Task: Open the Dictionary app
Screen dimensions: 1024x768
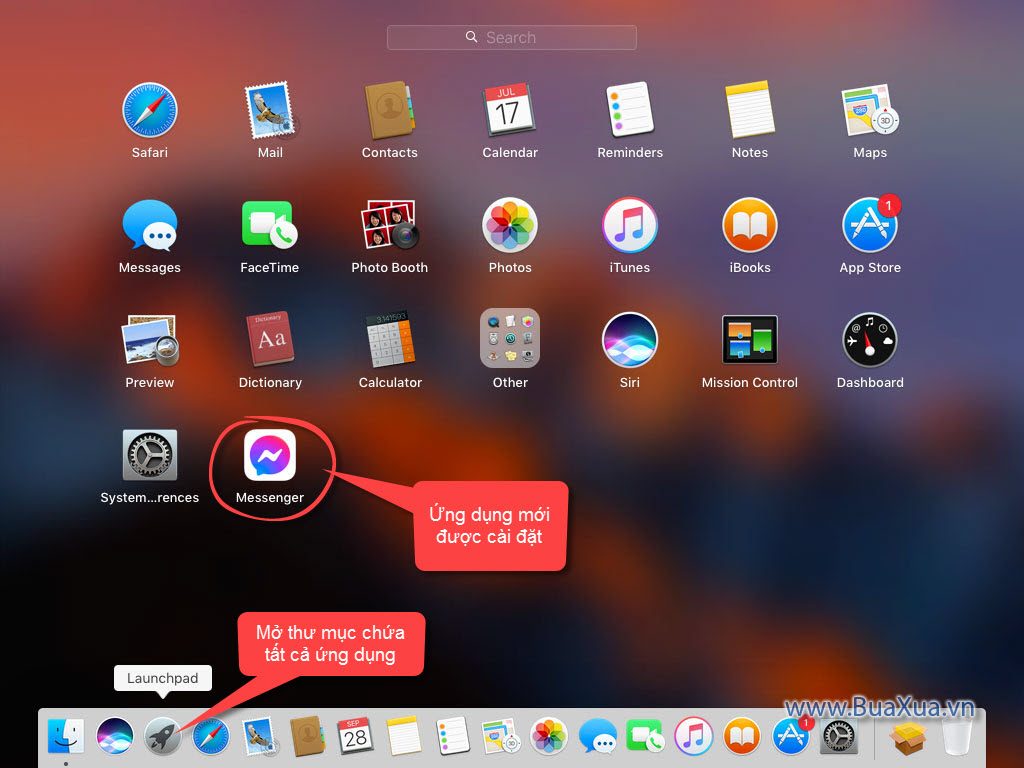Action: (270, 339)
